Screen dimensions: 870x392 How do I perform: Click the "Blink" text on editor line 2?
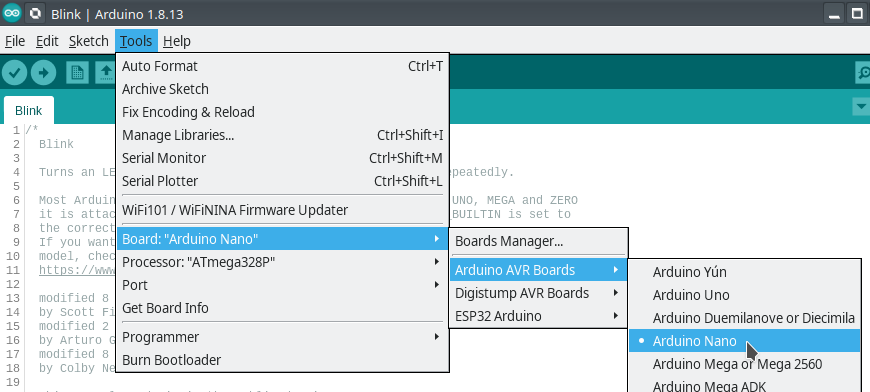pyautogui.click(x=56, y=144)
